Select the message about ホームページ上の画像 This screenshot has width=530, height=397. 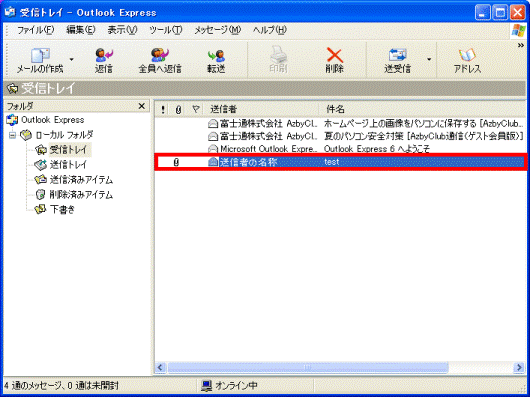[x=340, y=124]
